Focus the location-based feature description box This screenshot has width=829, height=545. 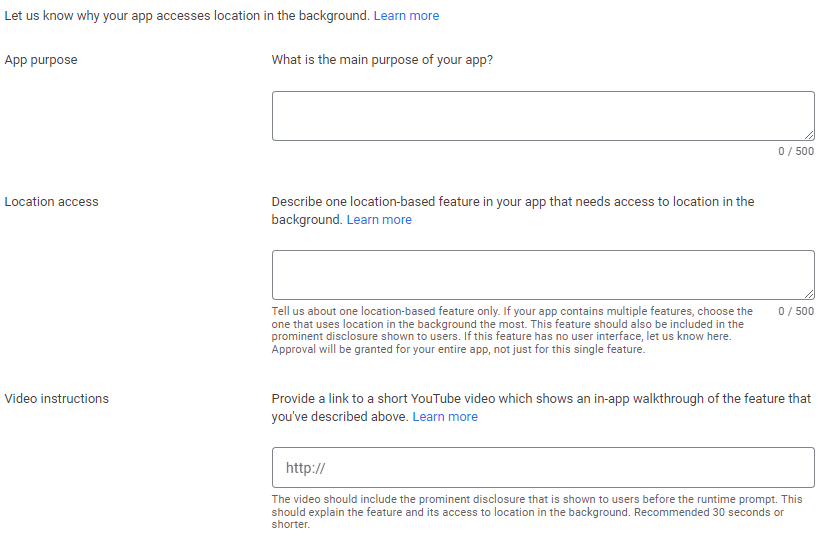[543, 275]
